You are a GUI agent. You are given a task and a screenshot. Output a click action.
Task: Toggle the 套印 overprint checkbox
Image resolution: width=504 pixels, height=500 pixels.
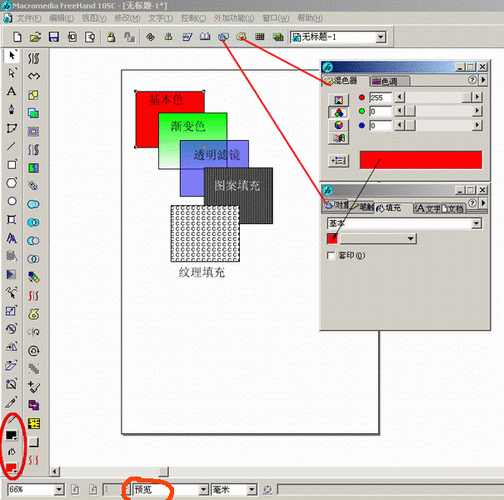tap(331, 255)
